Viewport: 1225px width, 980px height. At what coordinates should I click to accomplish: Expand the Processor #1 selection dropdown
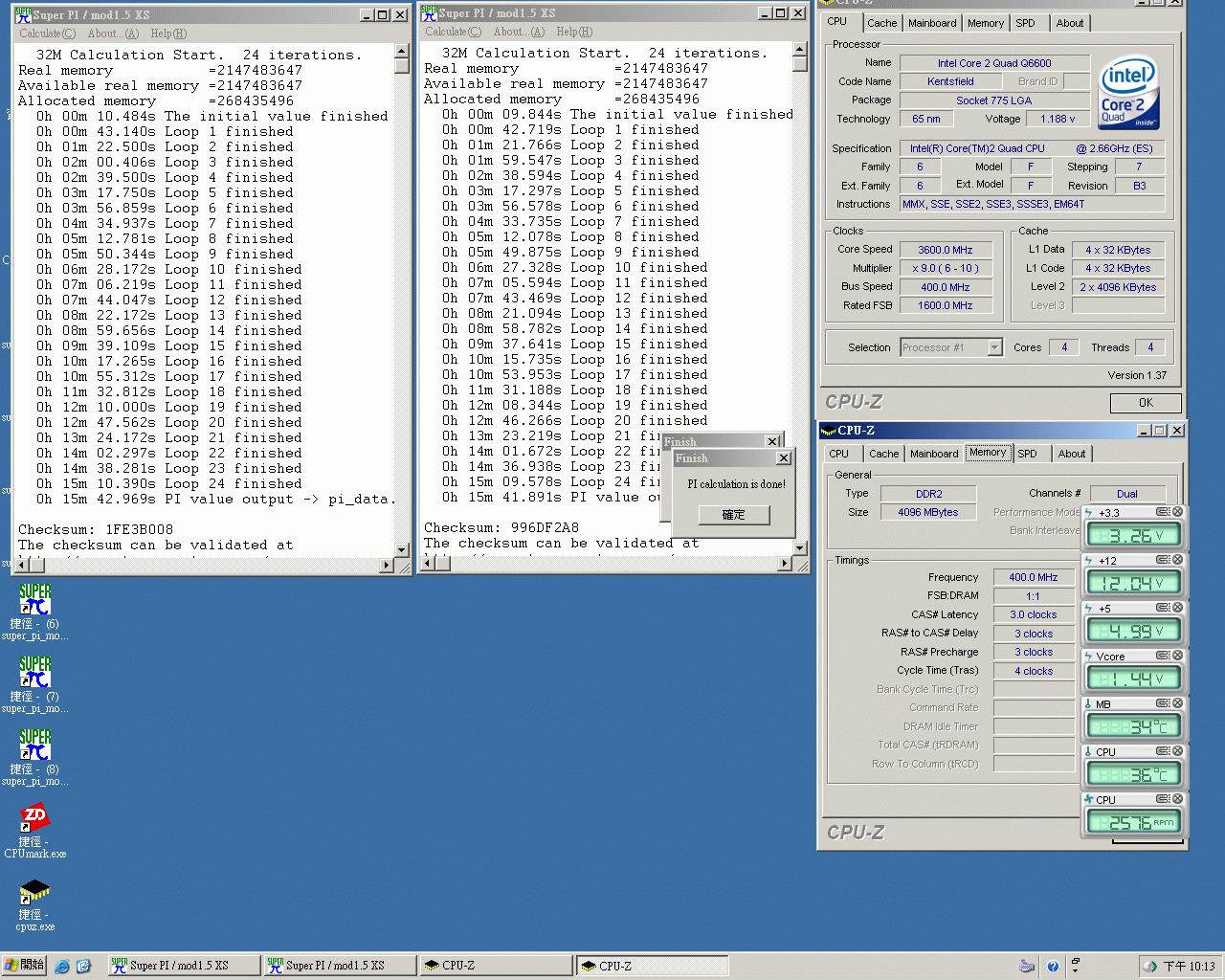(x=995, y=347)
